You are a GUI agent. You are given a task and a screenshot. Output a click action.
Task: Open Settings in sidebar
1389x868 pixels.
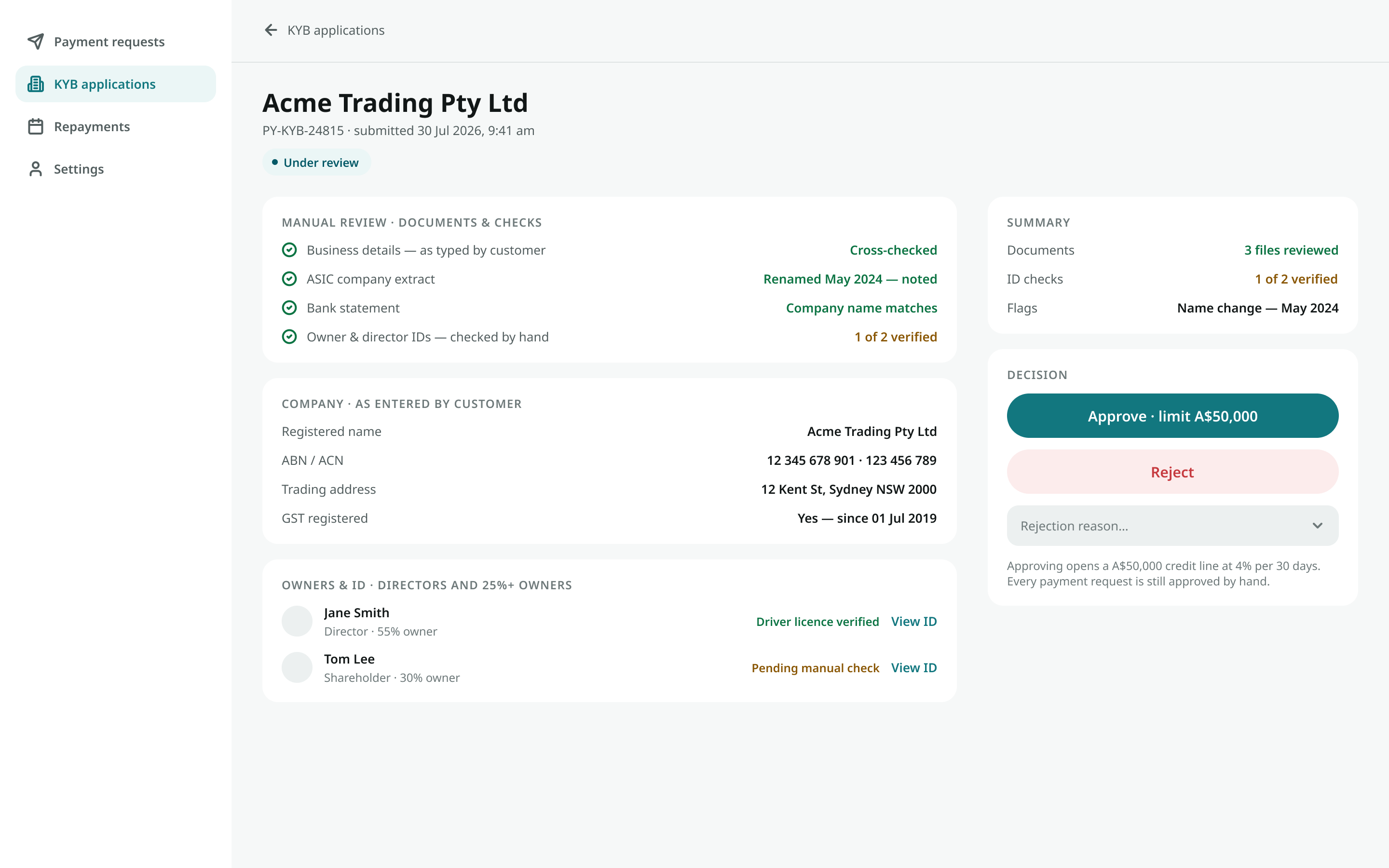[115, 169]
